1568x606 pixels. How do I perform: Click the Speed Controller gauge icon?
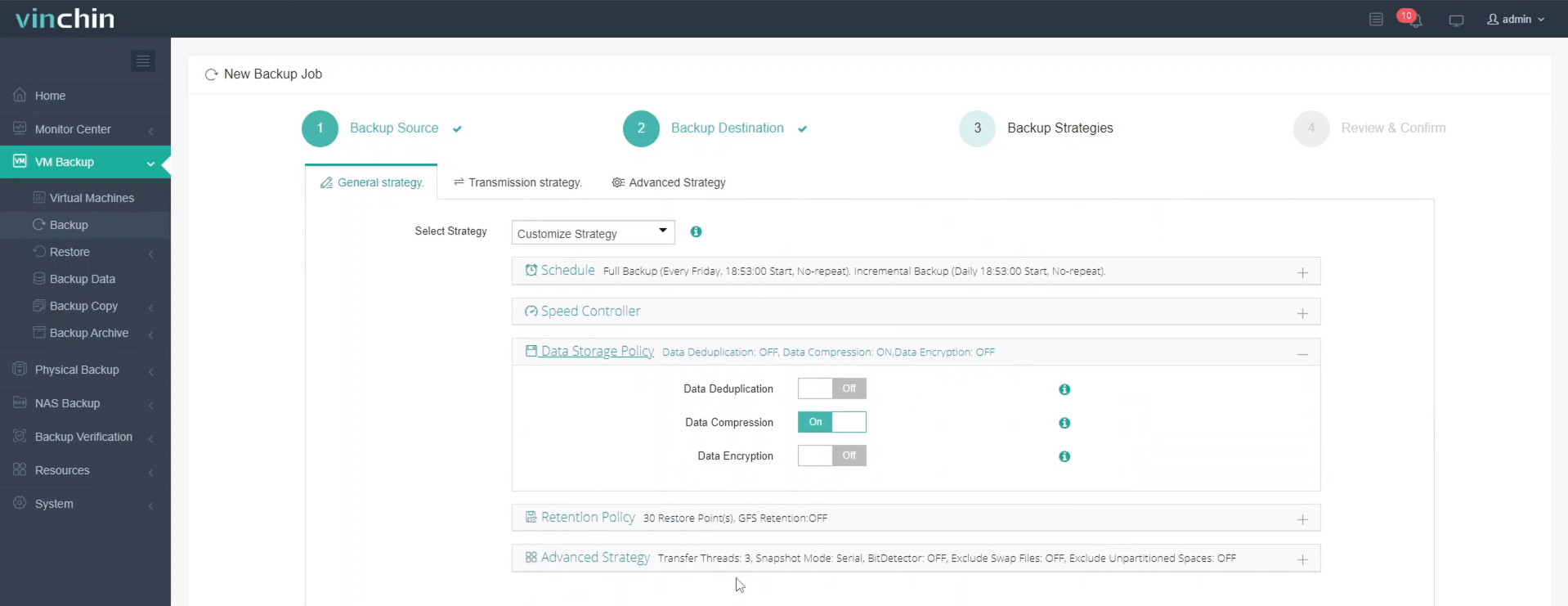pos(531,311)
